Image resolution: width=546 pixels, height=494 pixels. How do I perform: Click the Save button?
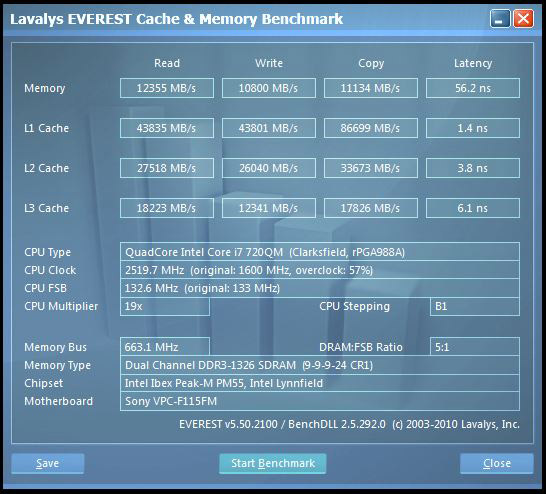tap(48, 463)
